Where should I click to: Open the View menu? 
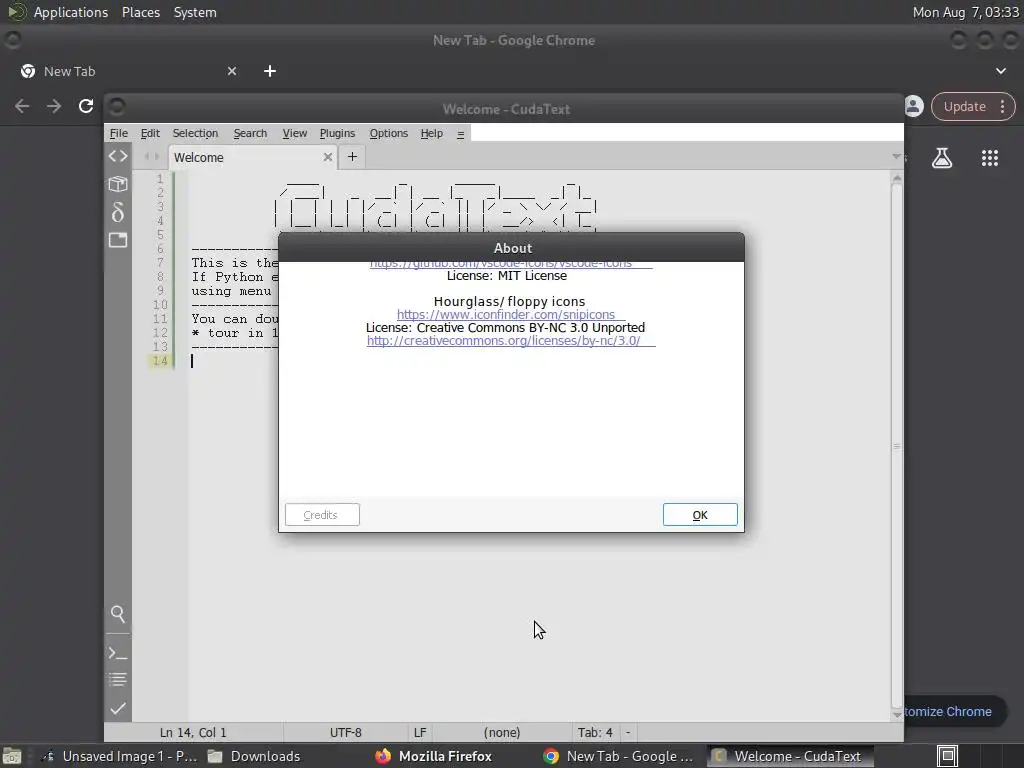pyautogui.click(x=295, y=133)
